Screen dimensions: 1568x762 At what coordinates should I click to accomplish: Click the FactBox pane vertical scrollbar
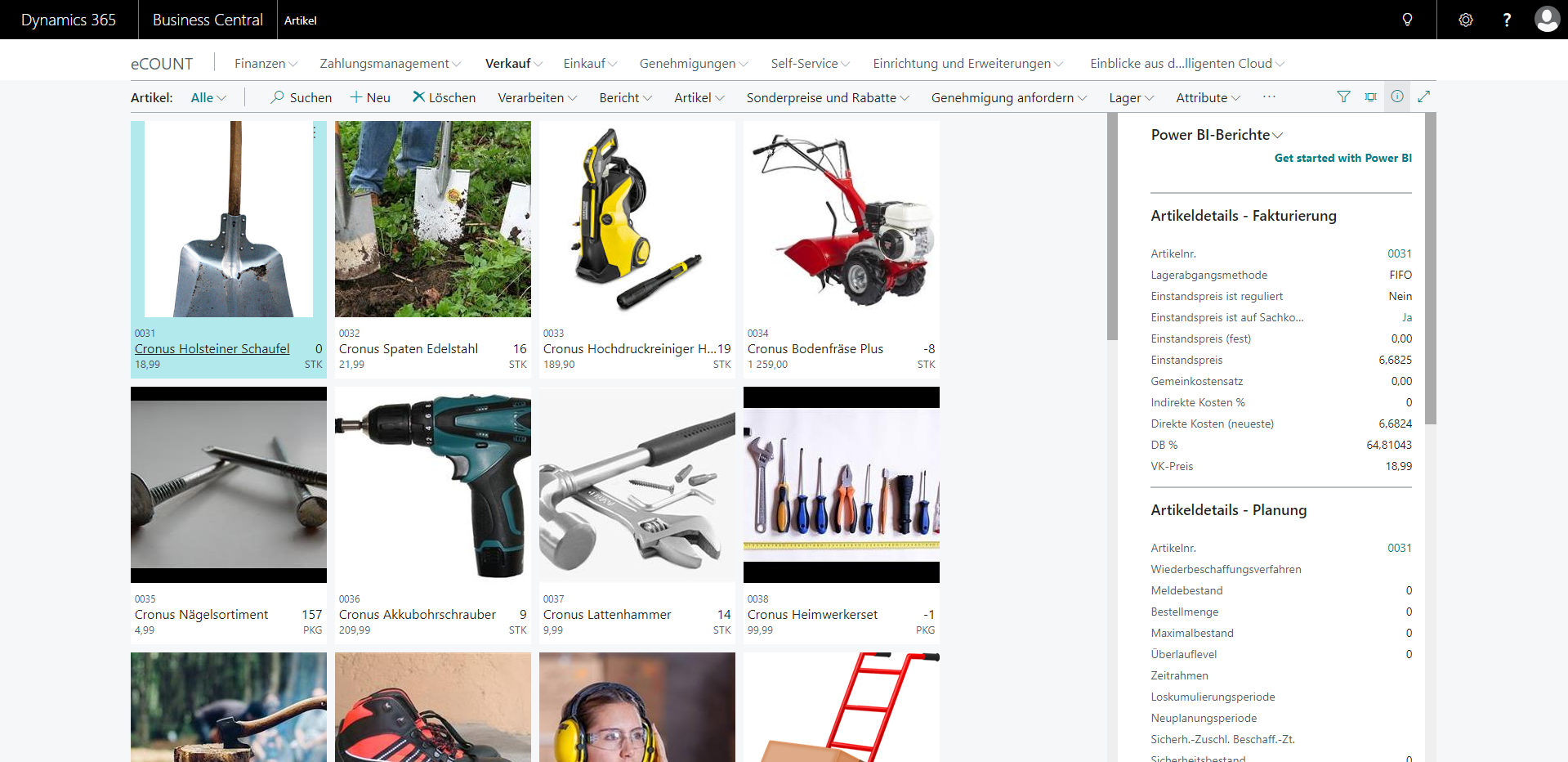(x=1431, y=268)
